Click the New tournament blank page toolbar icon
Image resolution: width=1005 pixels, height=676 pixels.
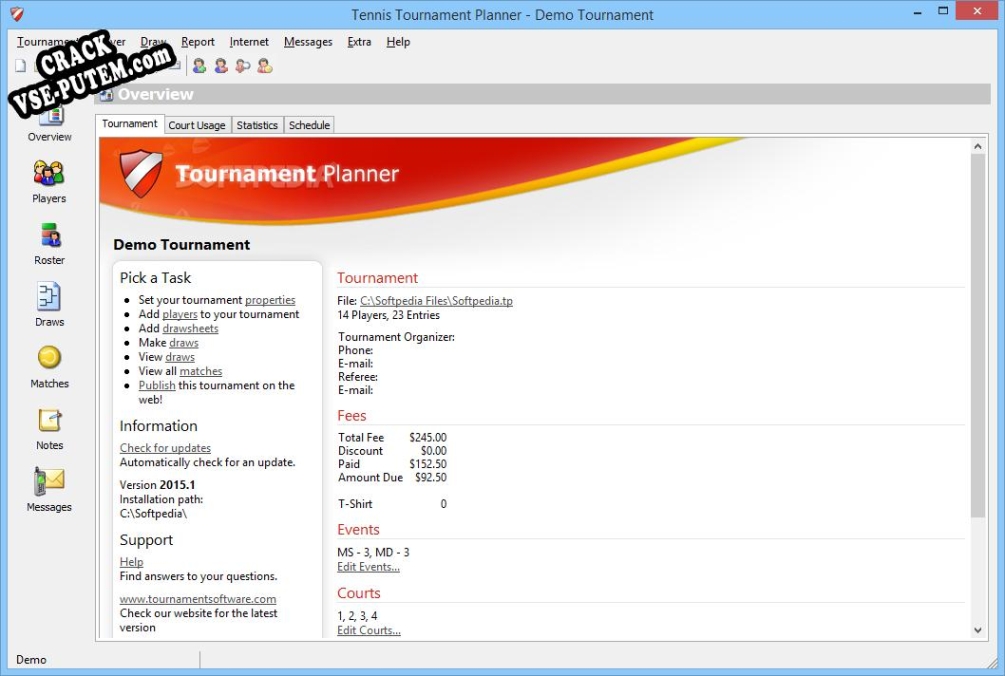click(21, 65)
